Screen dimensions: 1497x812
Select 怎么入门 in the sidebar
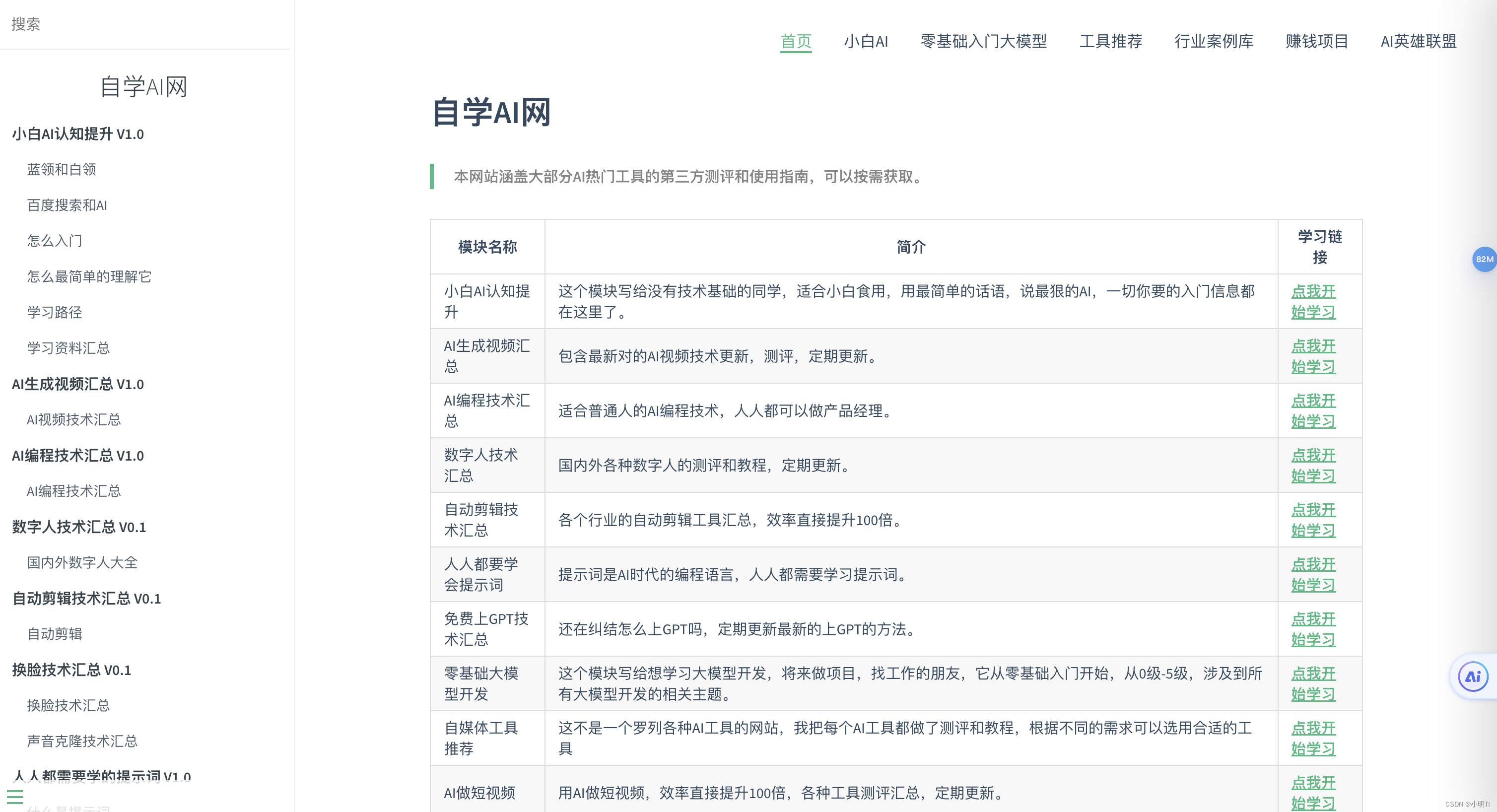coord(55,241)
